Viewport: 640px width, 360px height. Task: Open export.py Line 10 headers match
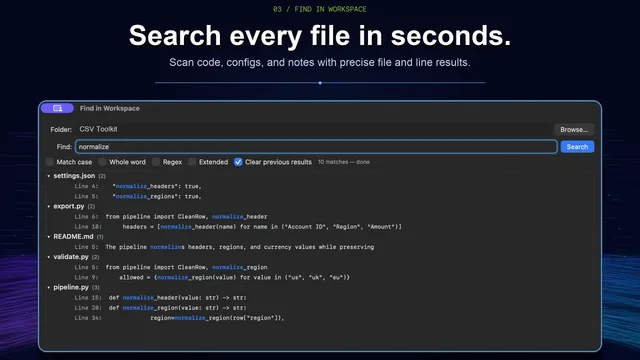(238, 227)
